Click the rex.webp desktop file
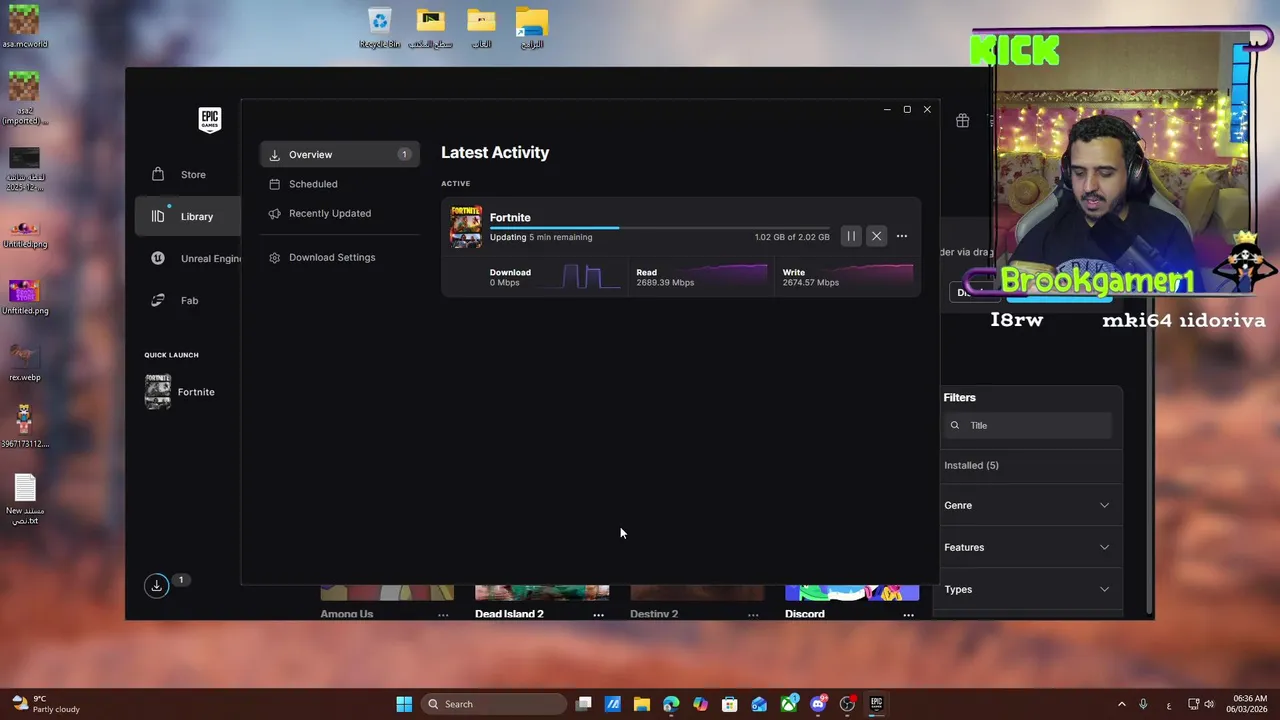This screenshot has width=1280, height=720. pos(24,362)
